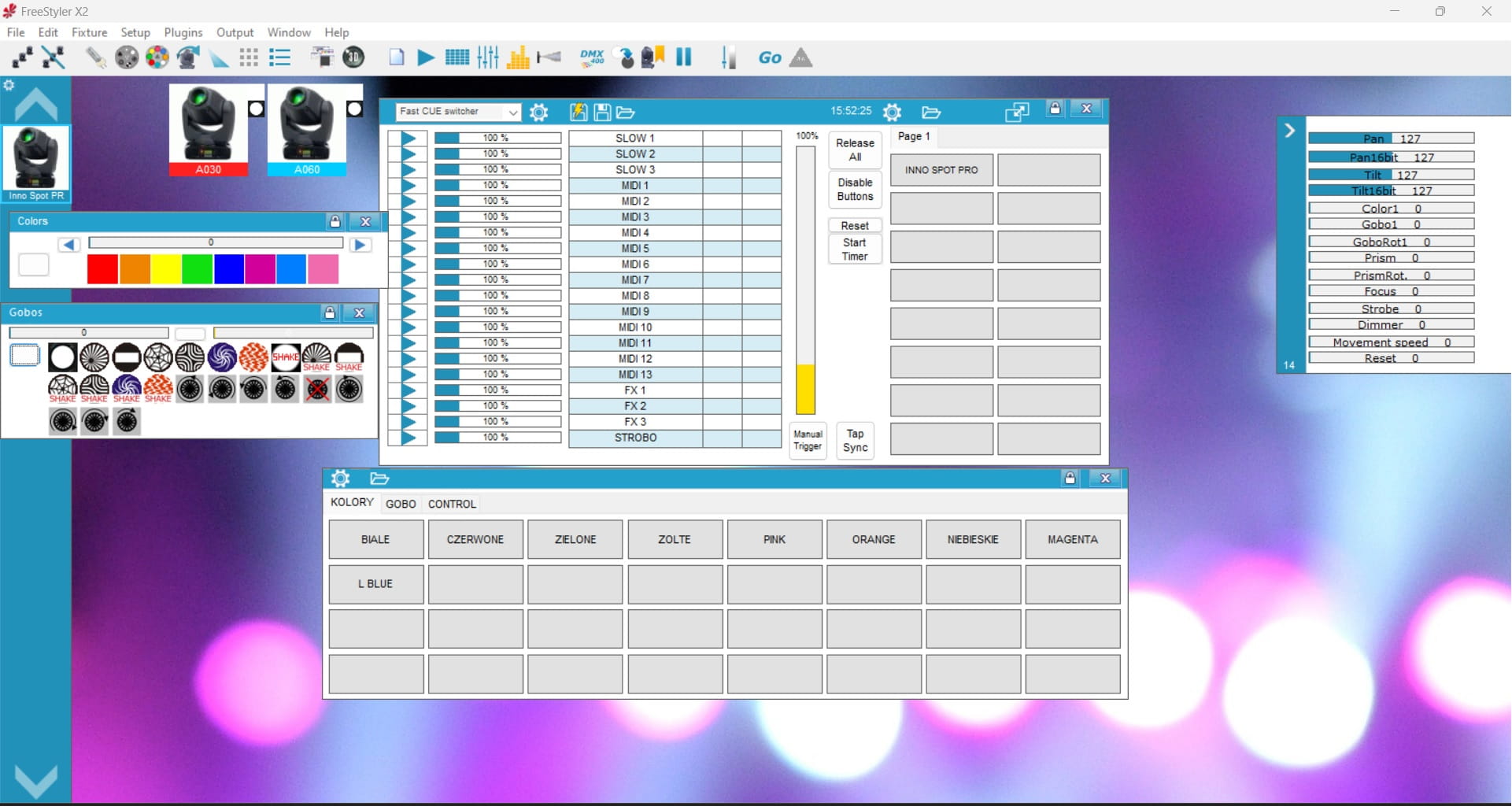Click the Release All button
Image resolution: width=1512 pixels, height=806 pixels.
855,150
